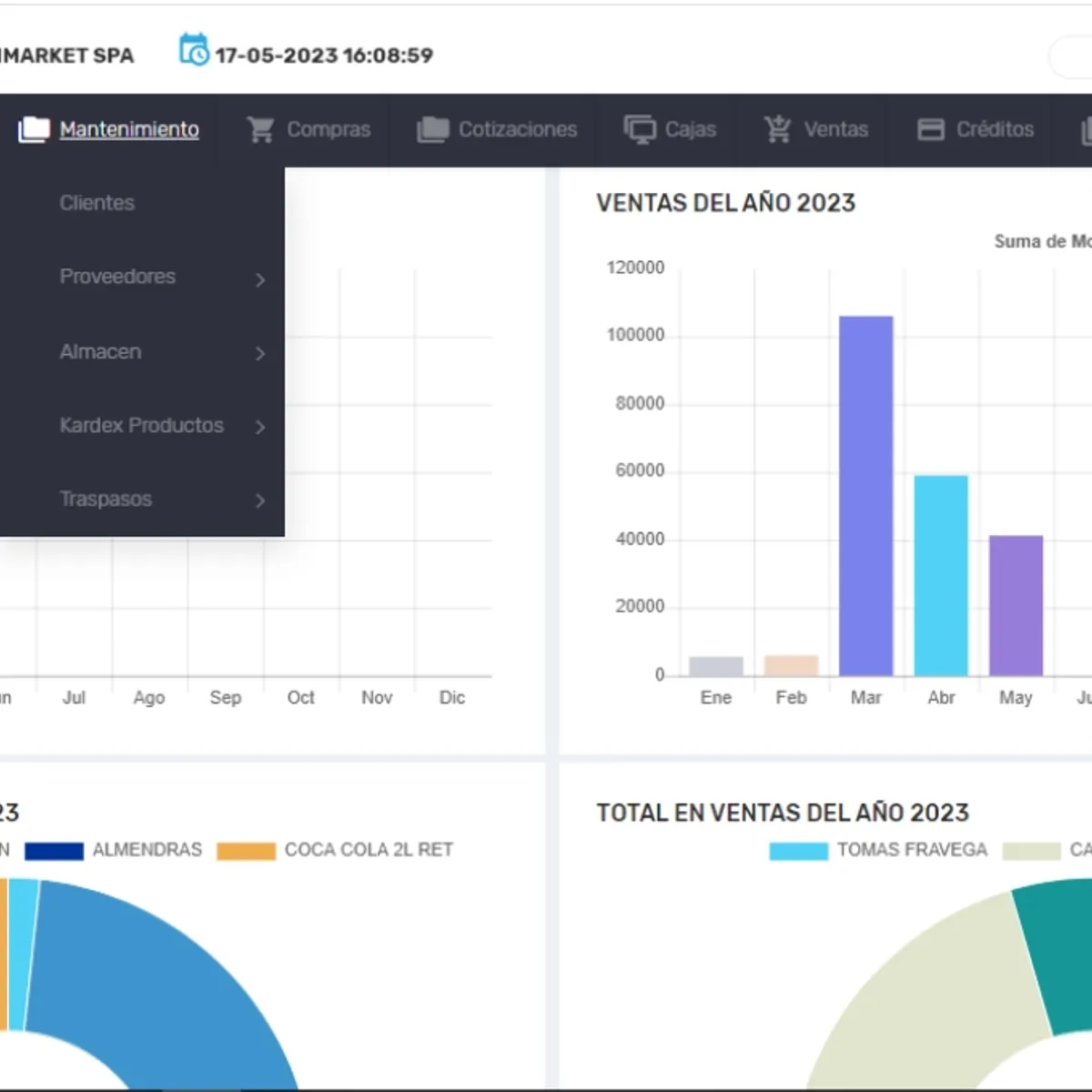Open the Clientes menu entry

[96, 203]
